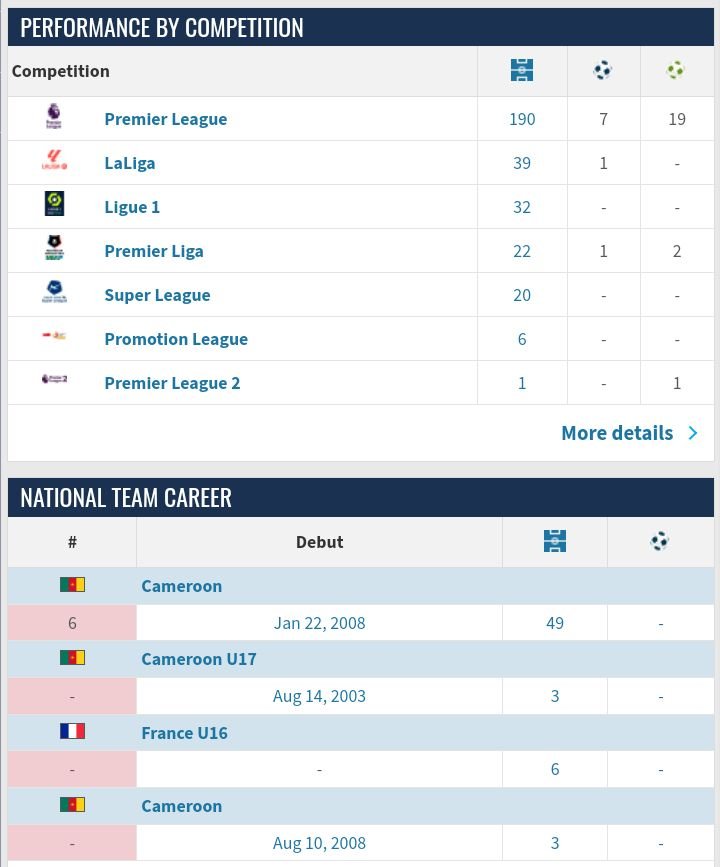The width and height of the screenshot is (720, 867).
Task: Click the Premier League competition logo
Action: pyautogui.click(x=54, y=118)
